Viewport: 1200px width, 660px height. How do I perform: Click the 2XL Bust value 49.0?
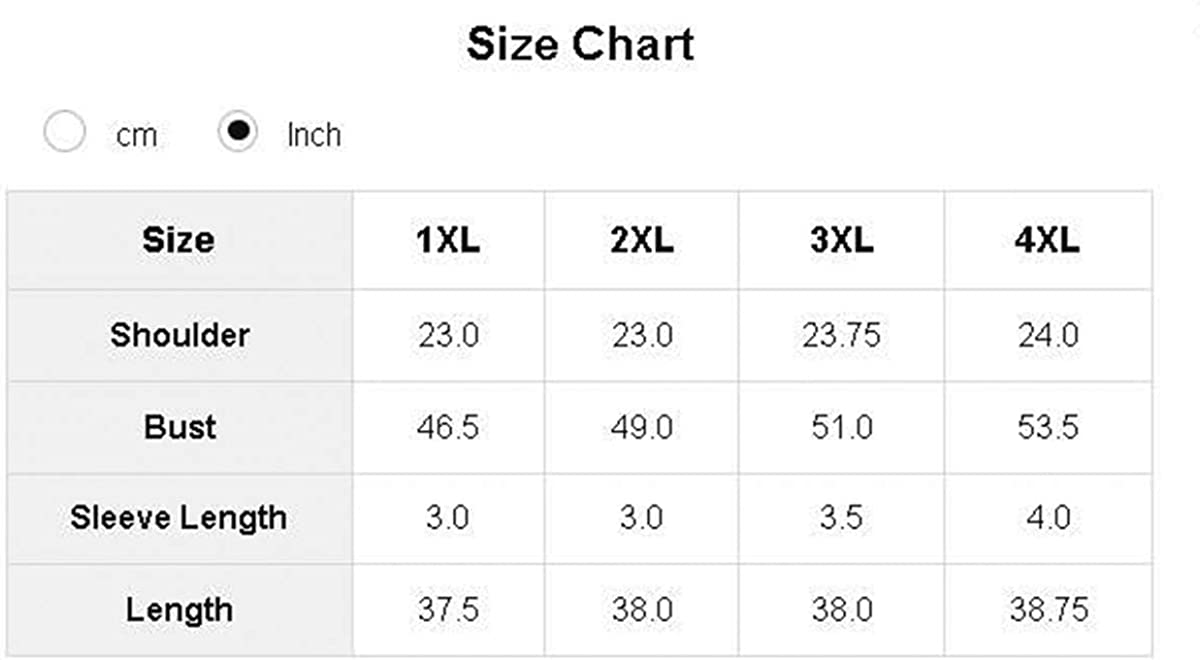(x=641, y=428)
